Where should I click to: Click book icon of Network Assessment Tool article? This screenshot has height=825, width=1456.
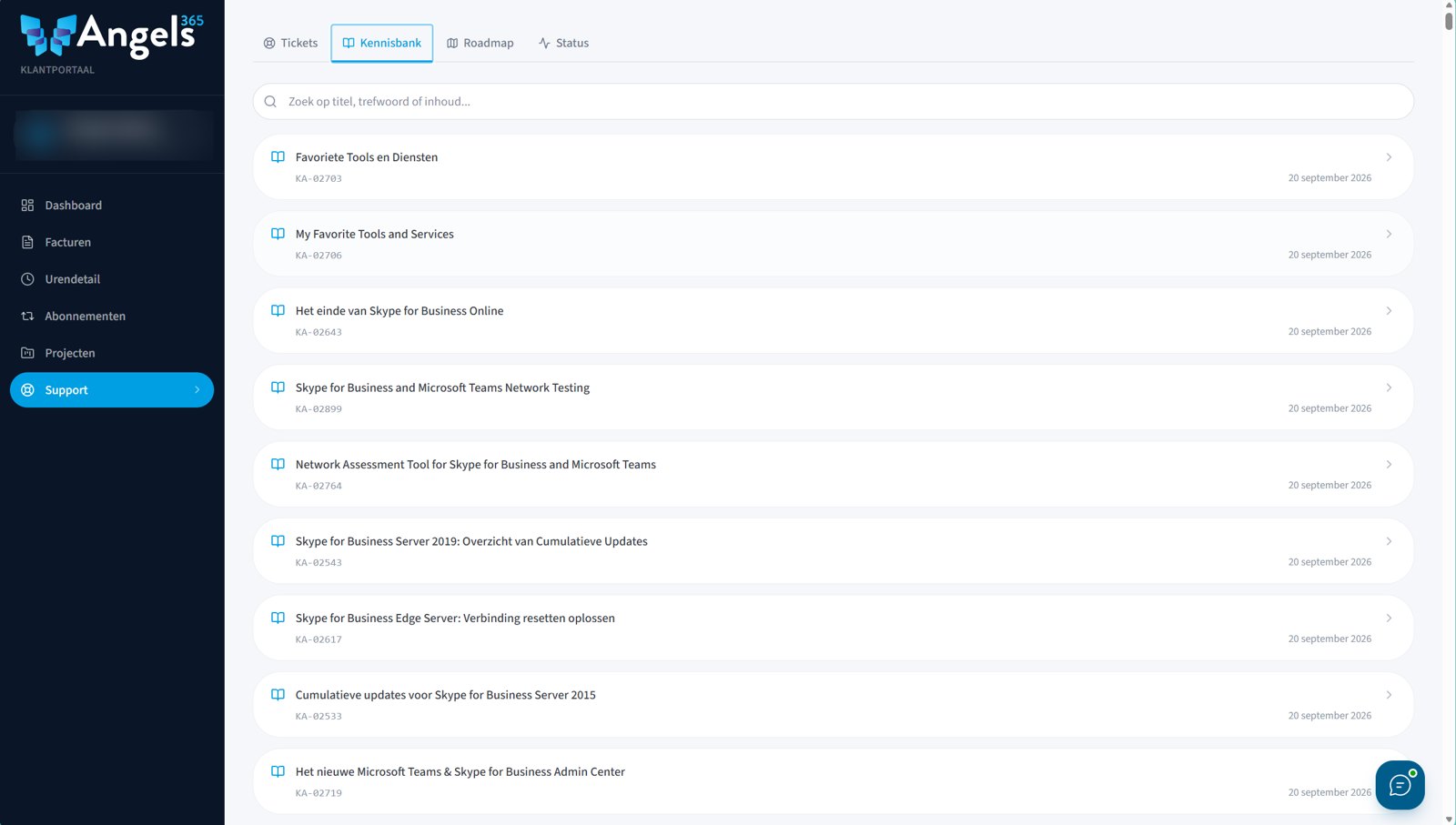point(278,464)
